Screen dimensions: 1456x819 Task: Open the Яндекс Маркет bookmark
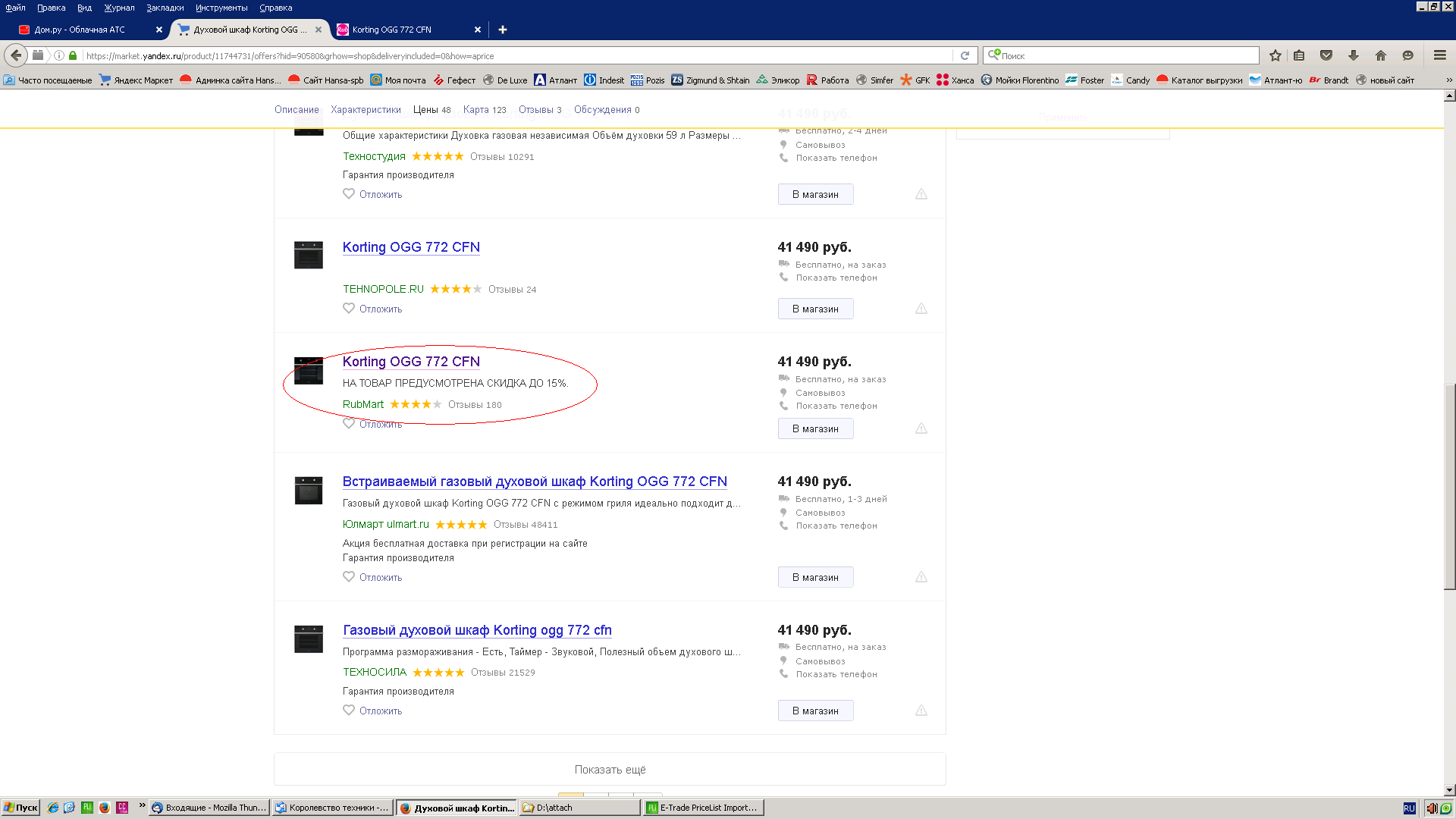coord(136,80)
